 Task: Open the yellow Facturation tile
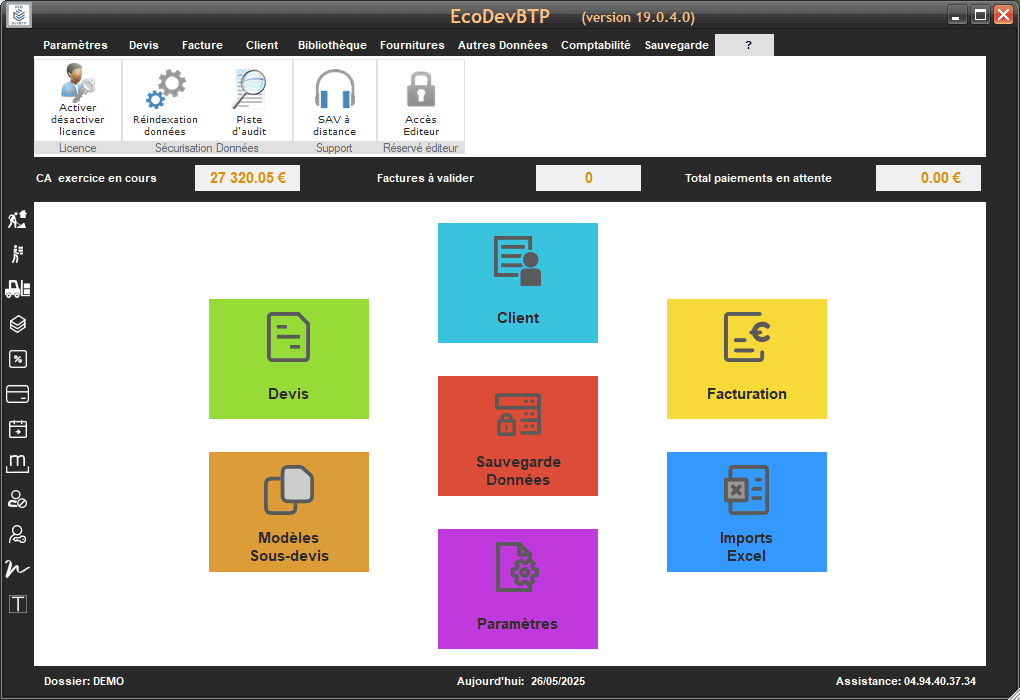point(746,358)
